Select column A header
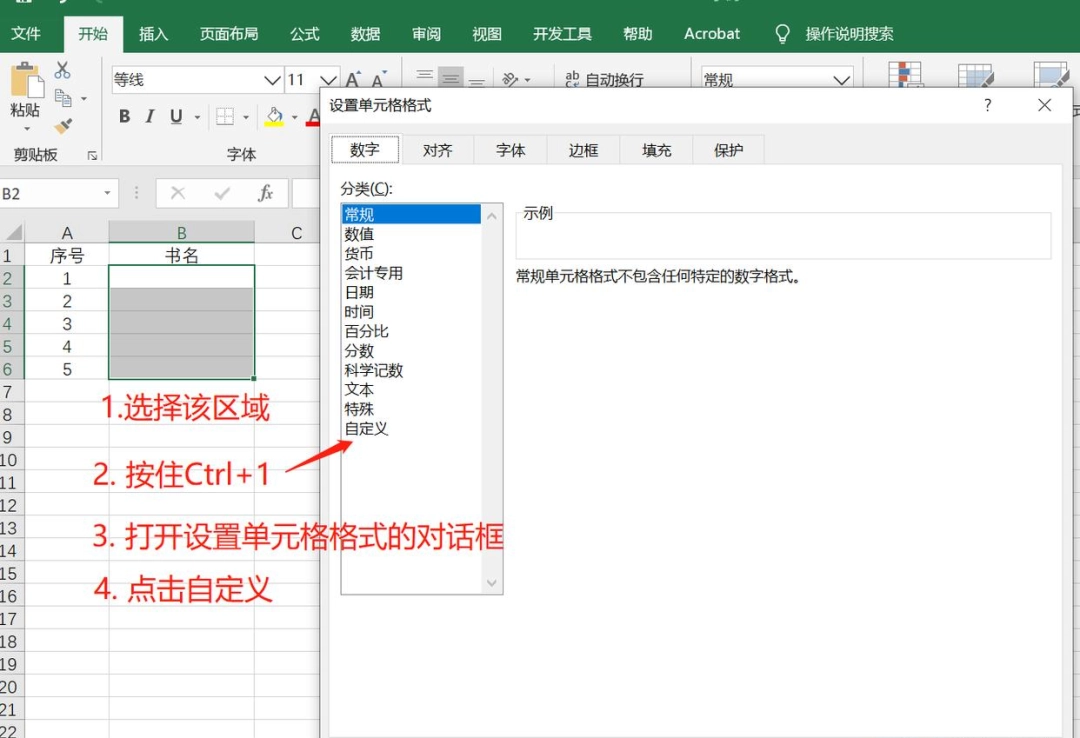The height and width of the screenshot is (738, 1080). (x=67, y=233)
